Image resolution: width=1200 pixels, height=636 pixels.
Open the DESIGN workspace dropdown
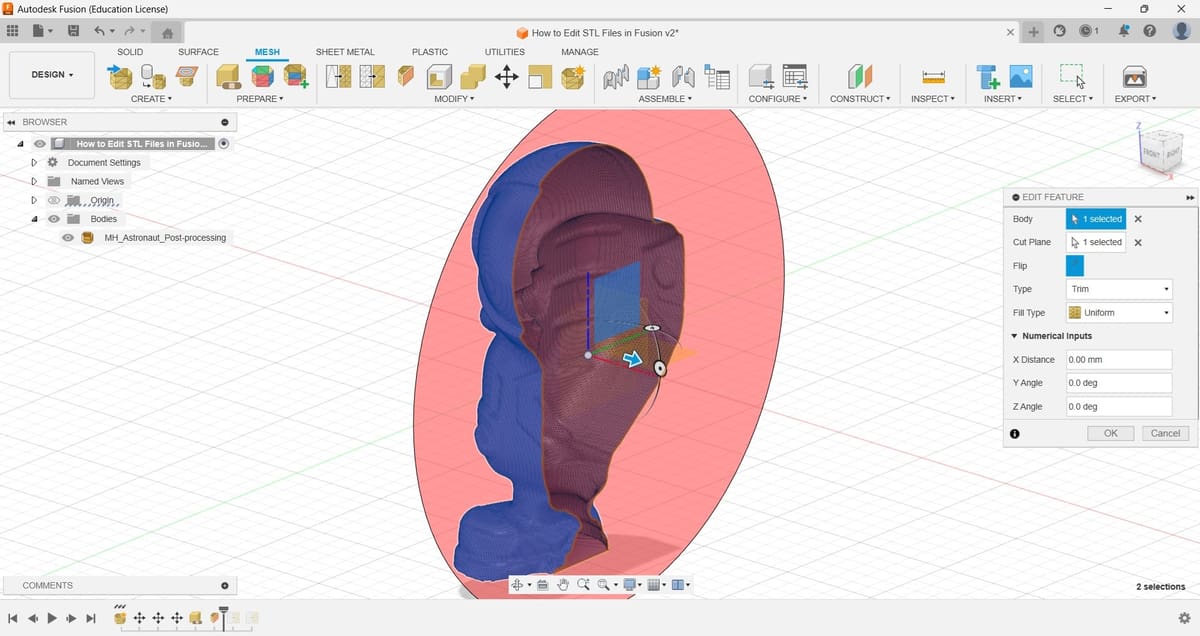pos(52,75)
